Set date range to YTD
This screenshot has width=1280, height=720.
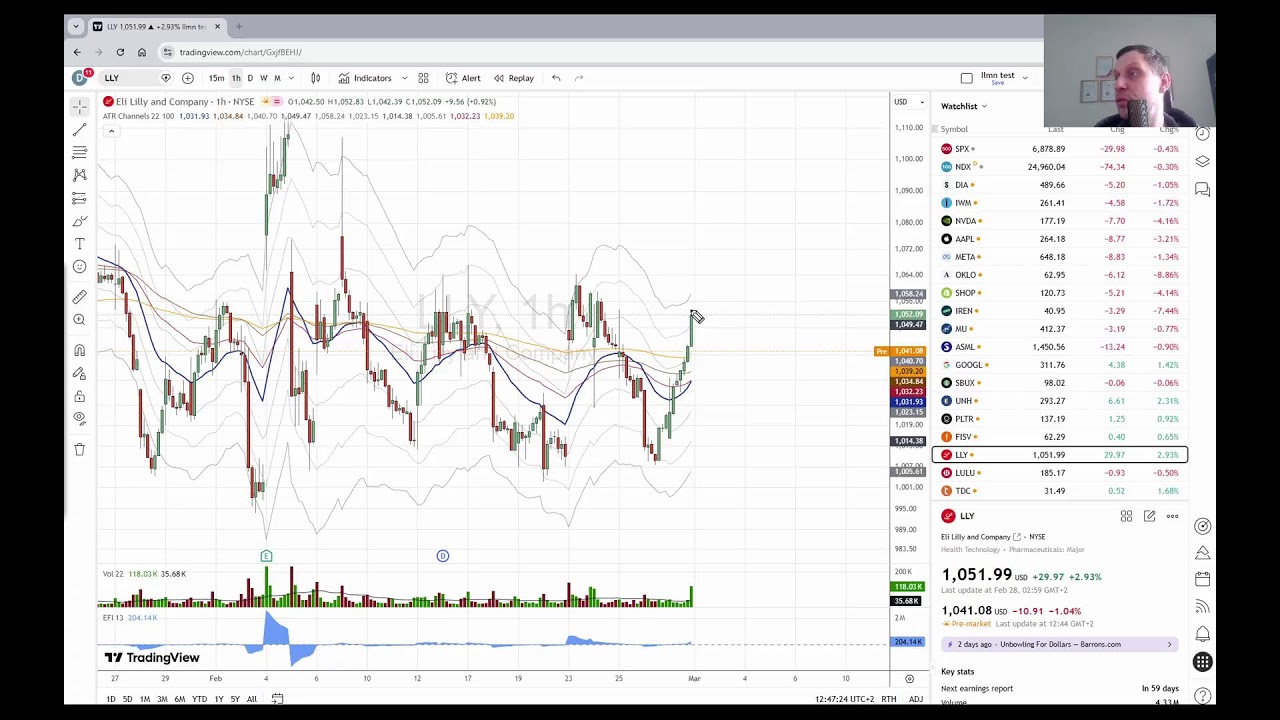(199, 699)
